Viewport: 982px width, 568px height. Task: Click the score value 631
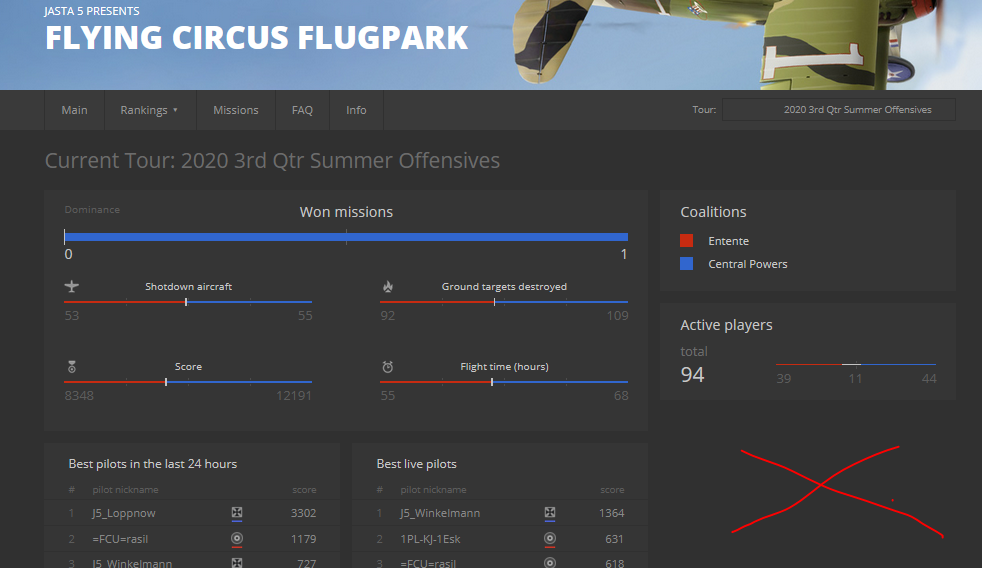click(x=614, y=539)
